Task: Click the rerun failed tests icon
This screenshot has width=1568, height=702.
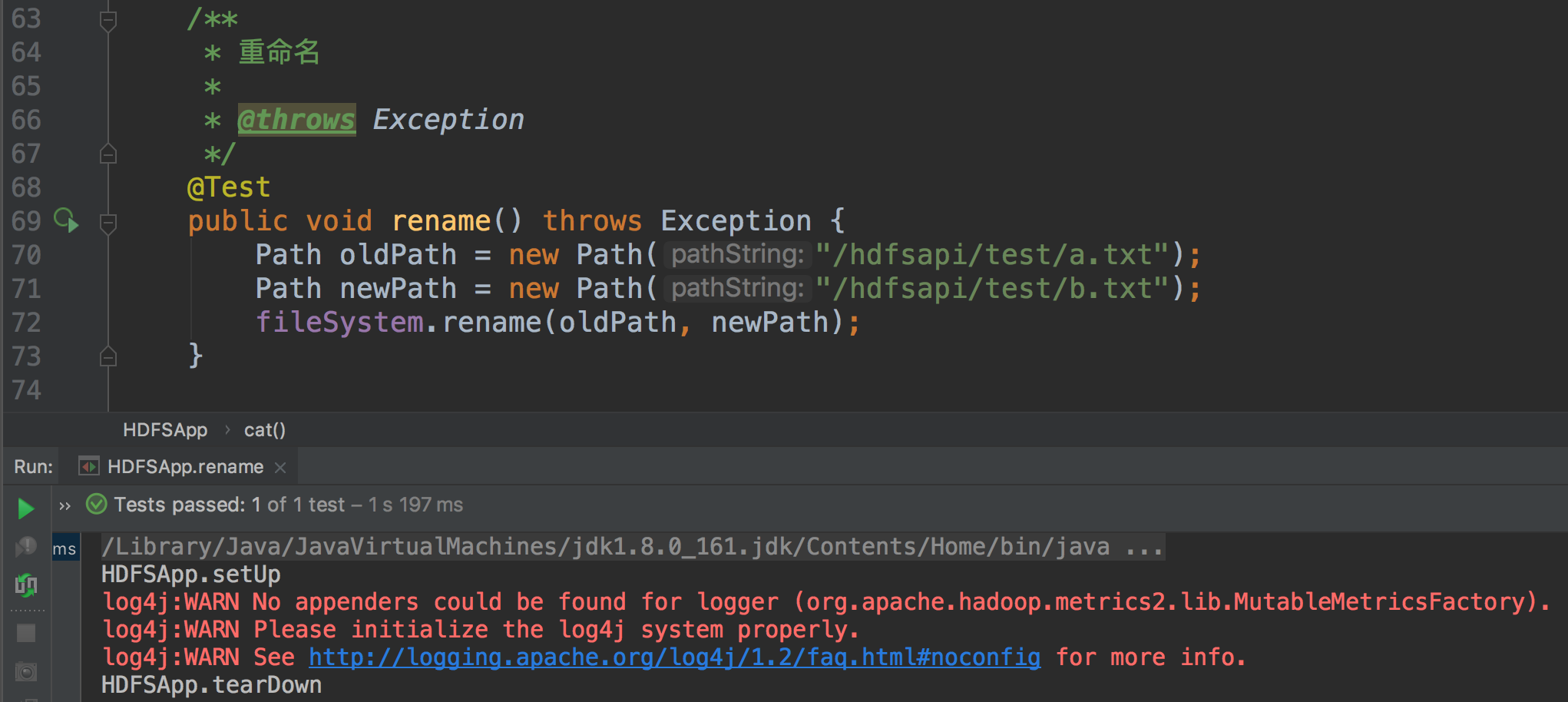Action: tap(26, 546)
